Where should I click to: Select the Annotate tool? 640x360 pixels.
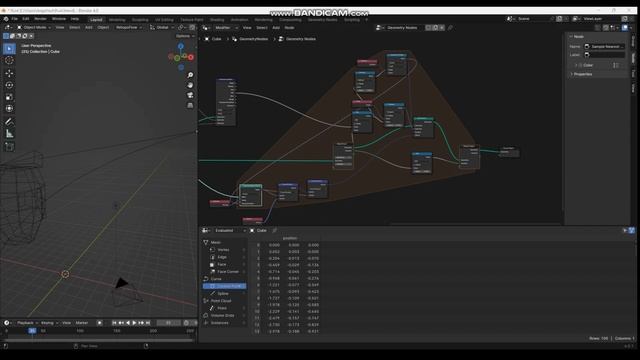click(9, 122)
